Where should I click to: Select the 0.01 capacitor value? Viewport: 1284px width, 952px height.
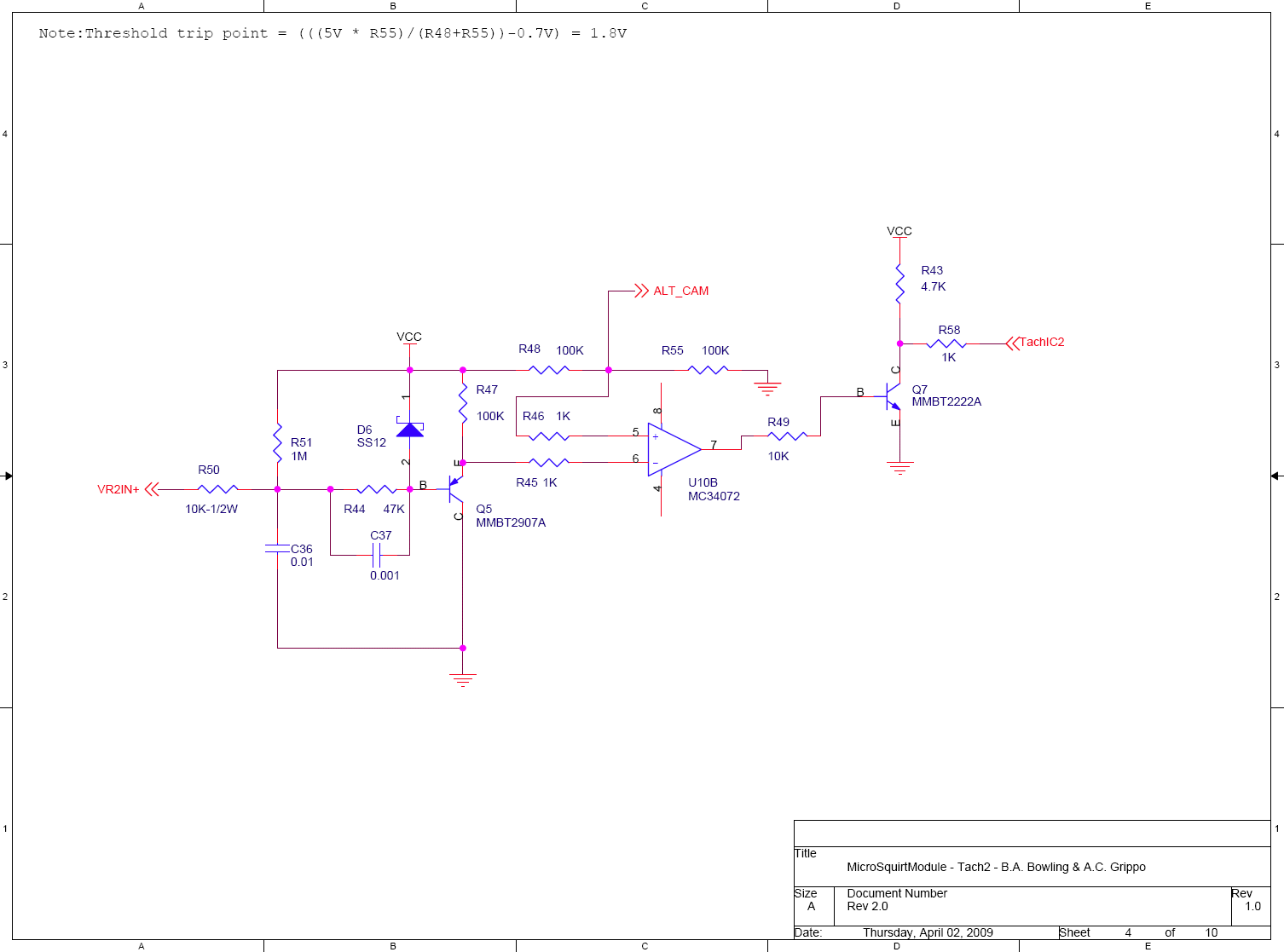coord(302,562)
